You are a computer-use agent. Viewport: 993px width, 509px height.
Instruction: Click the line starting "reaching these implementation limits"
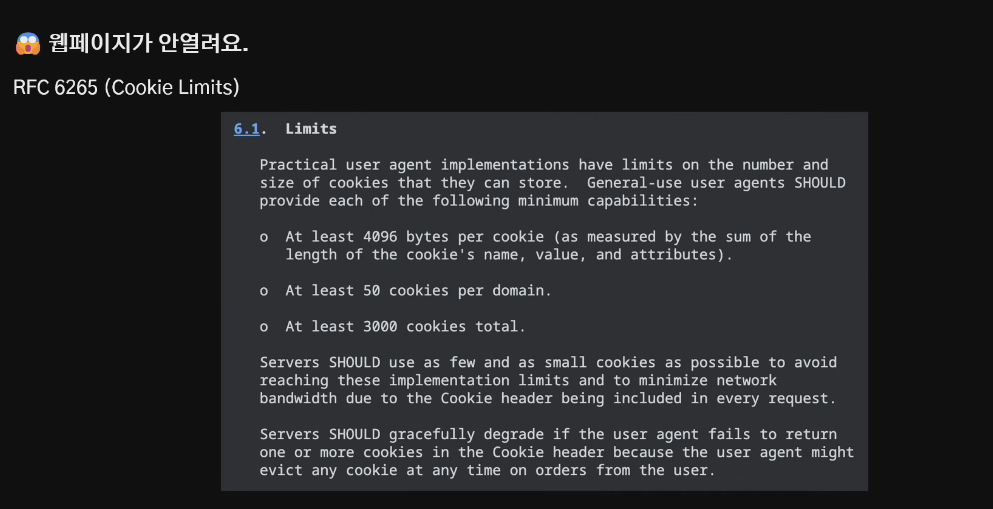[517, 381]
